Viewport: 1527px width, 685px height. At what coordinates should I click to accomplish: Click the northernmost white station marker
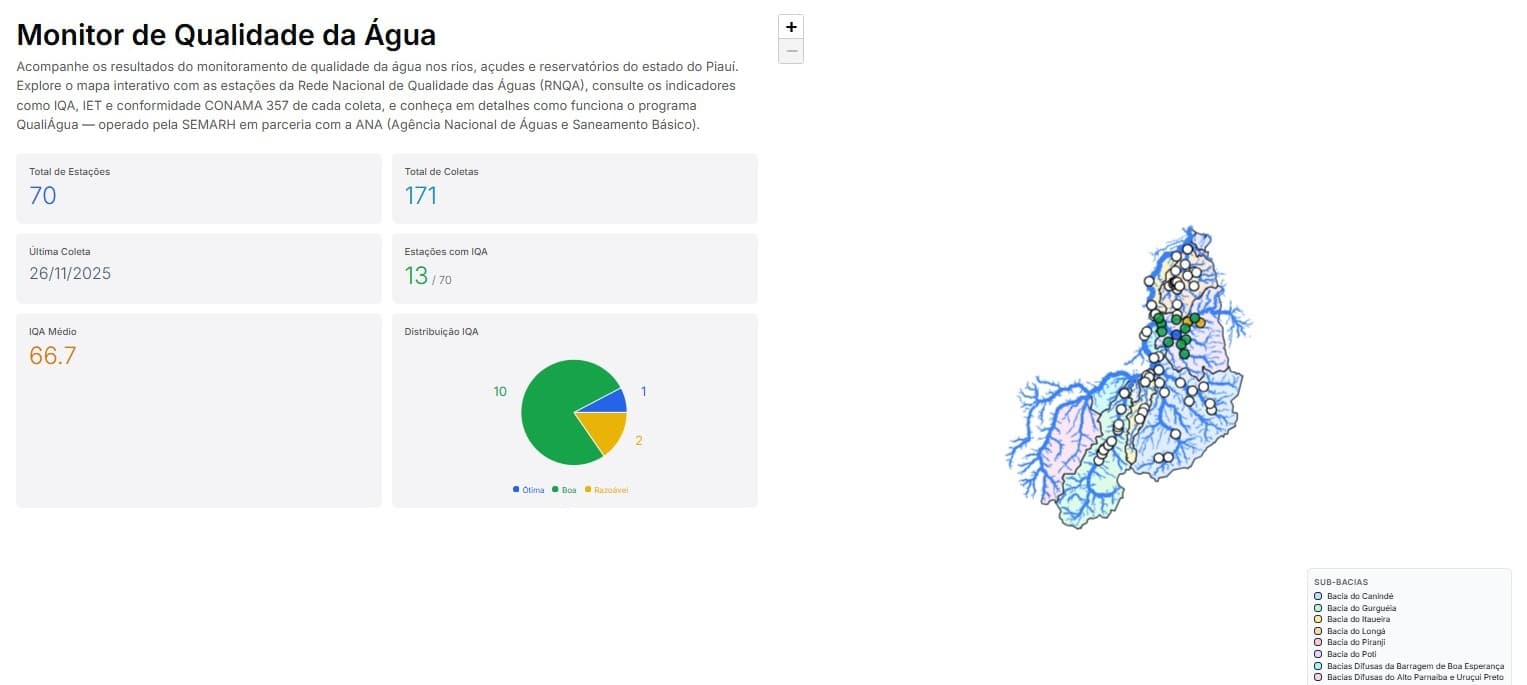point(1187,249)
